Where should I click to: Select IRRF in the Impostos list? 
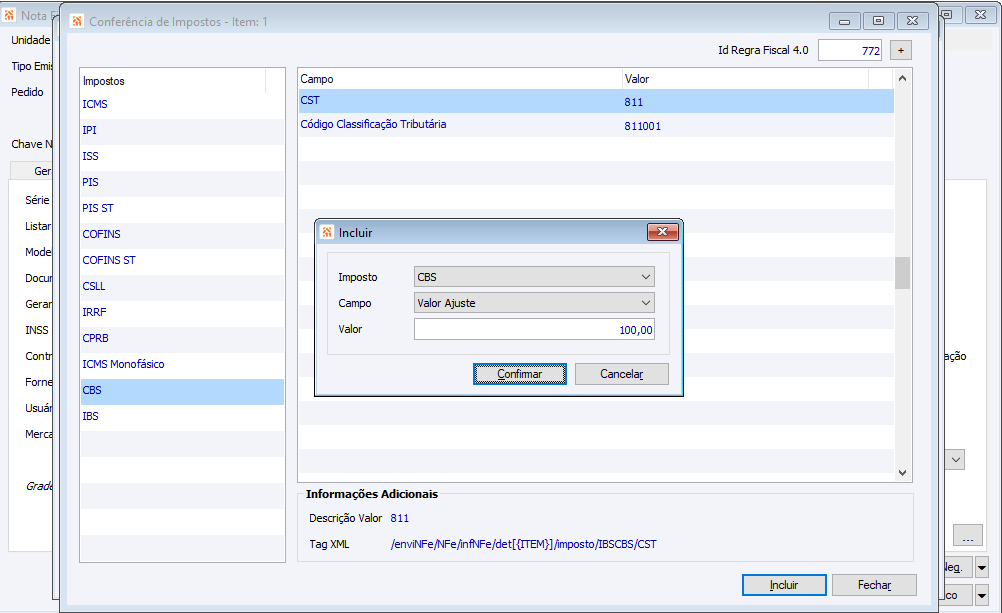[x=182, y=313]
